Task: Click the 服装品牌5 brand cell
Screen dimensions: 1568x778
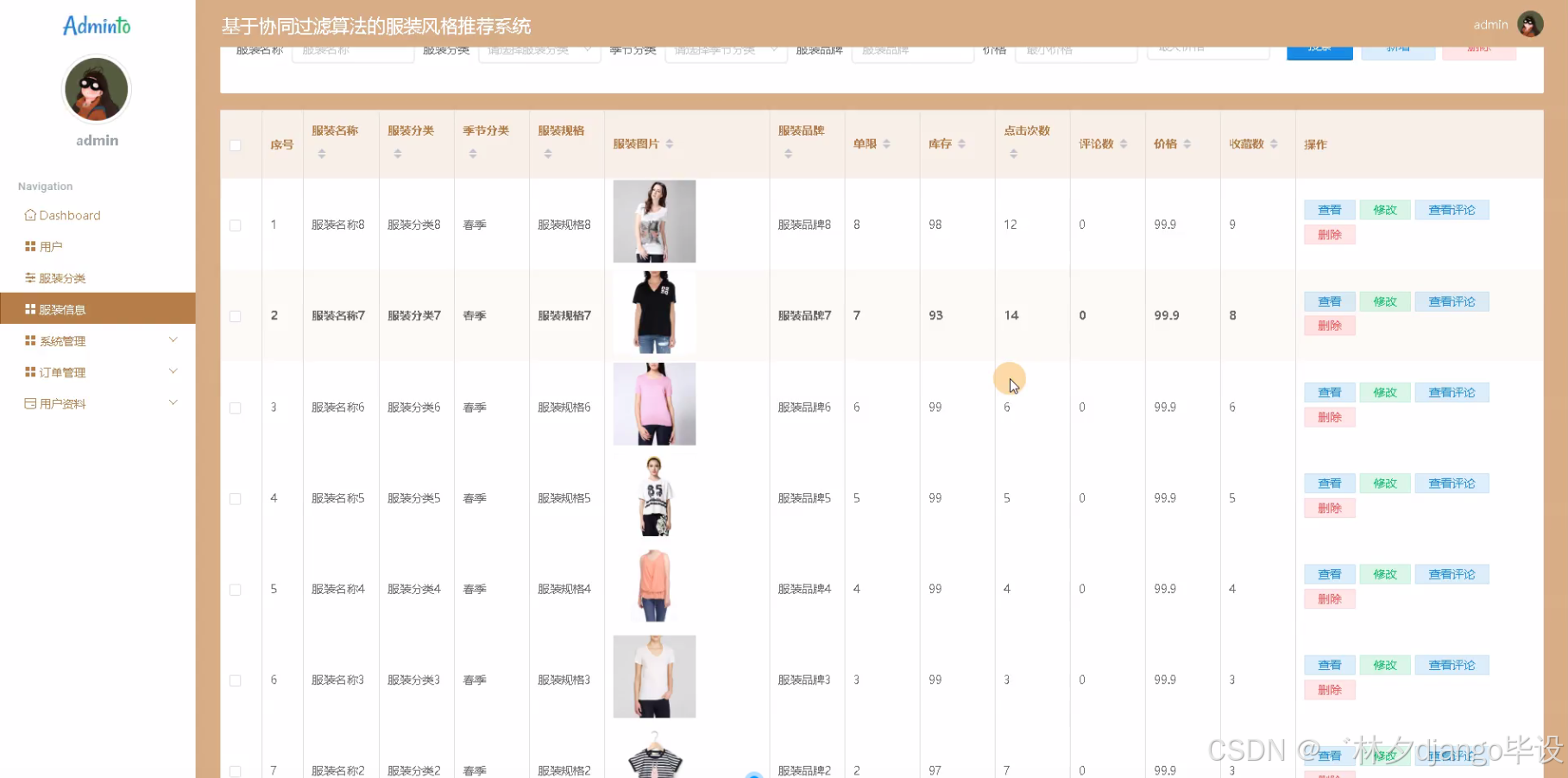Action: coord(804,498)
